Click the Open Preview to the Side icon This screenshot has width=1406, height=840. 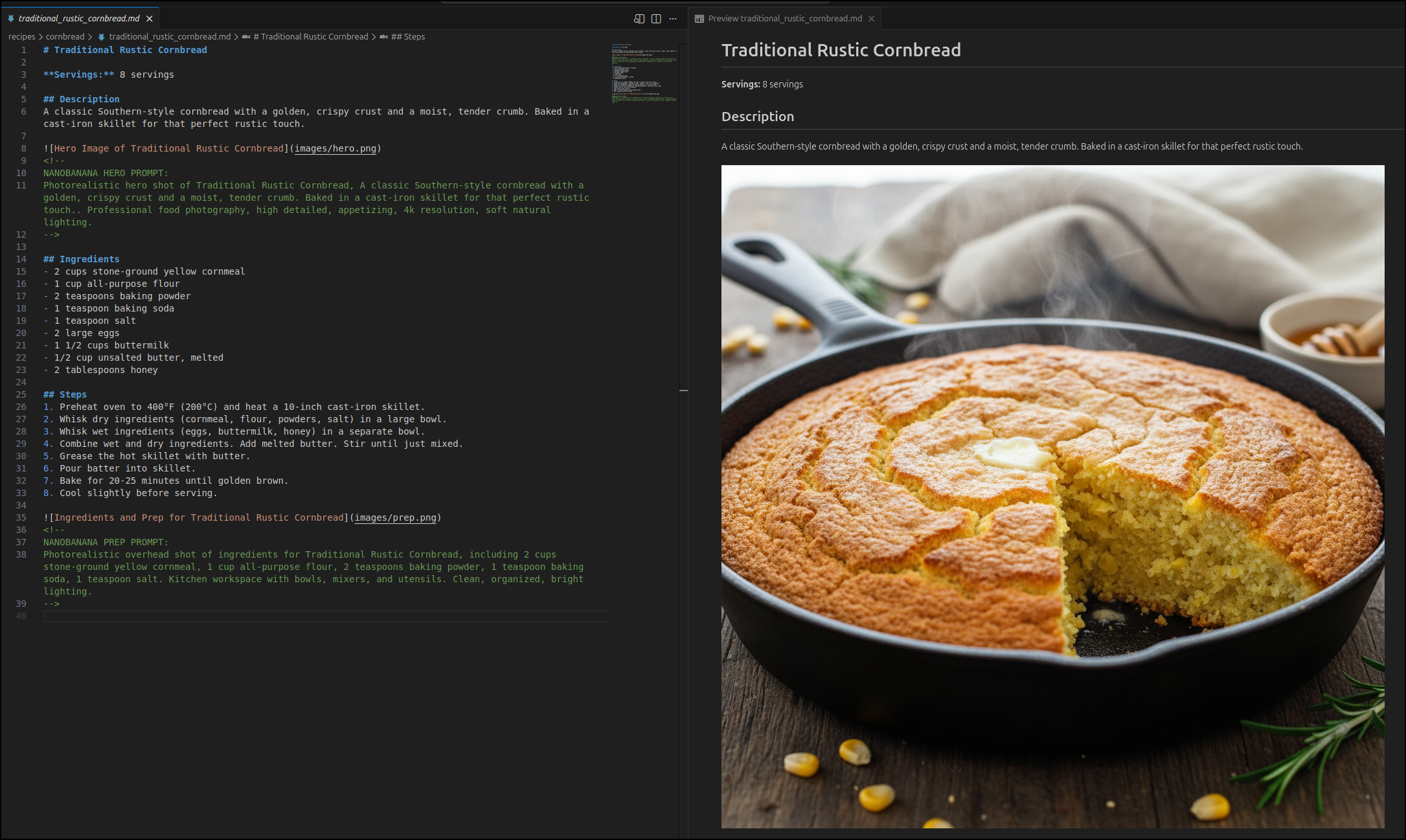637,19
